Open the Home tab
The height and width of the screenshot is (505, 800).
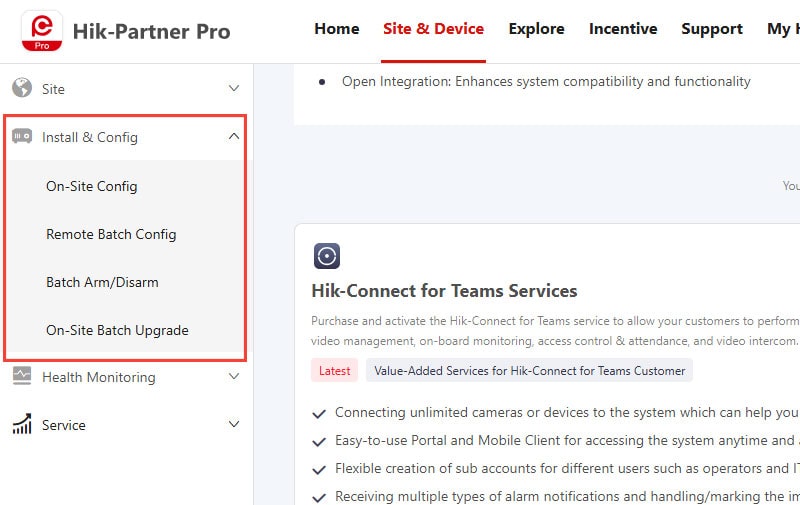[x=337, y=29]
